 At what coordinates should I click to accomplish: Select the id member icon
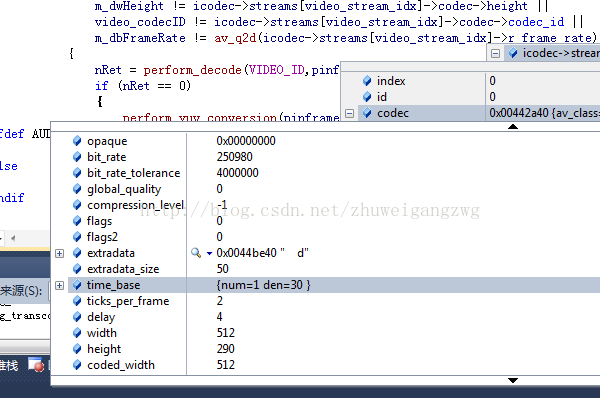[x=367, y=97]
